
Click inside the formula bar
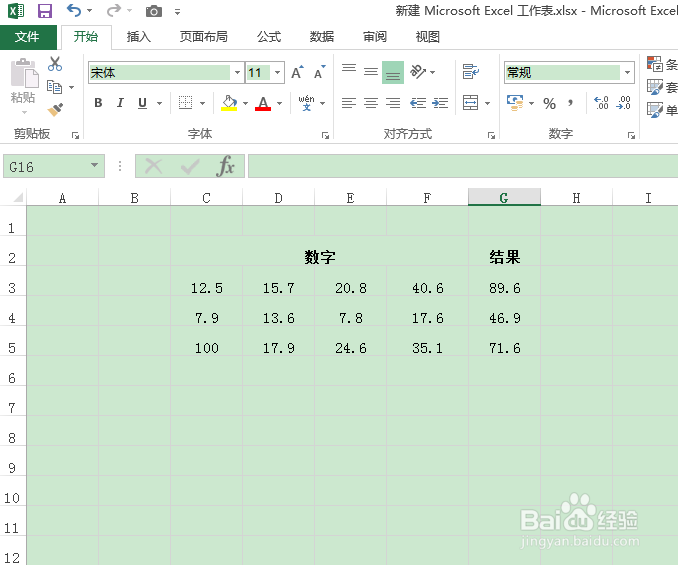pyautogui.click(x=463, y=166)
